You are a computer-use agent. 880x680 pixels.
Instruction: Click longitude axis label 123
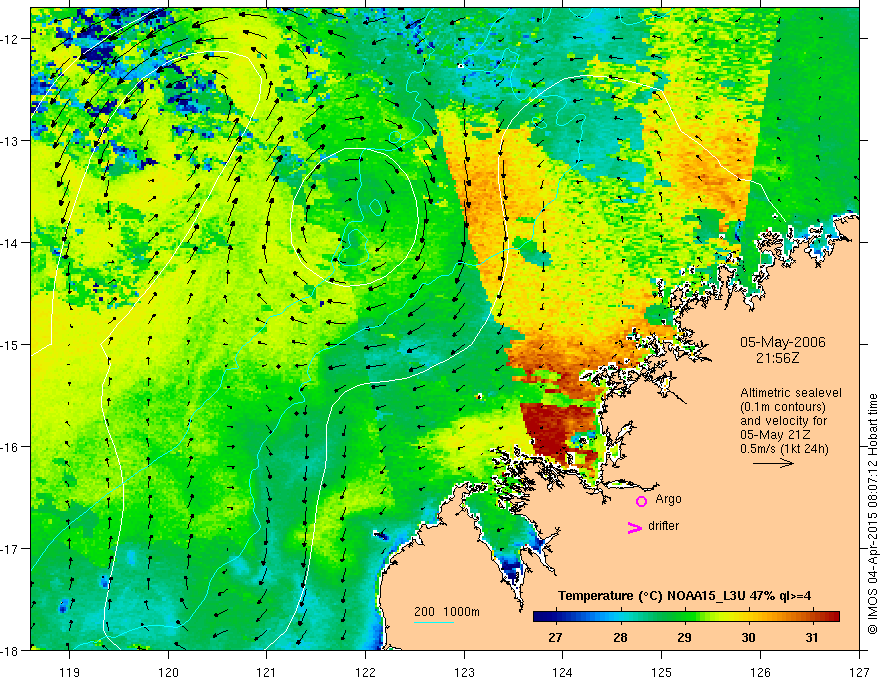point(464,672)
